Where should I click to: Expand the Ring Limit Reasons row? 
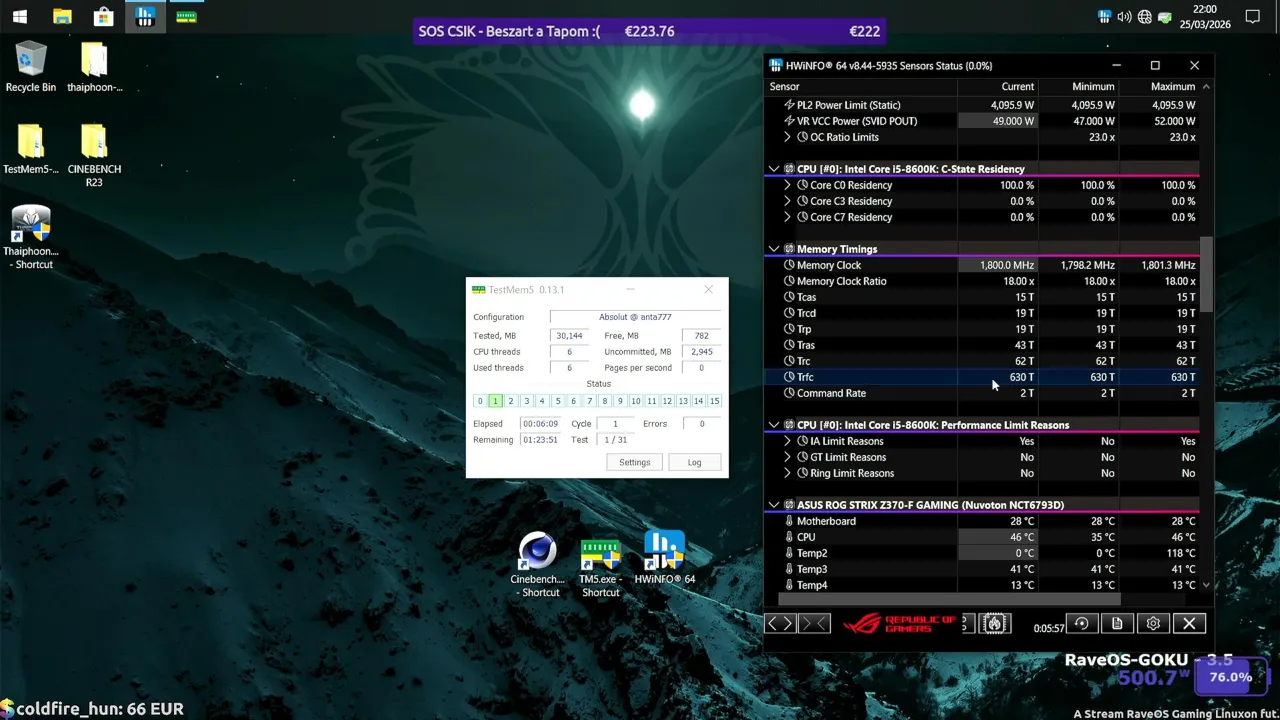click(x=787, y=473)
